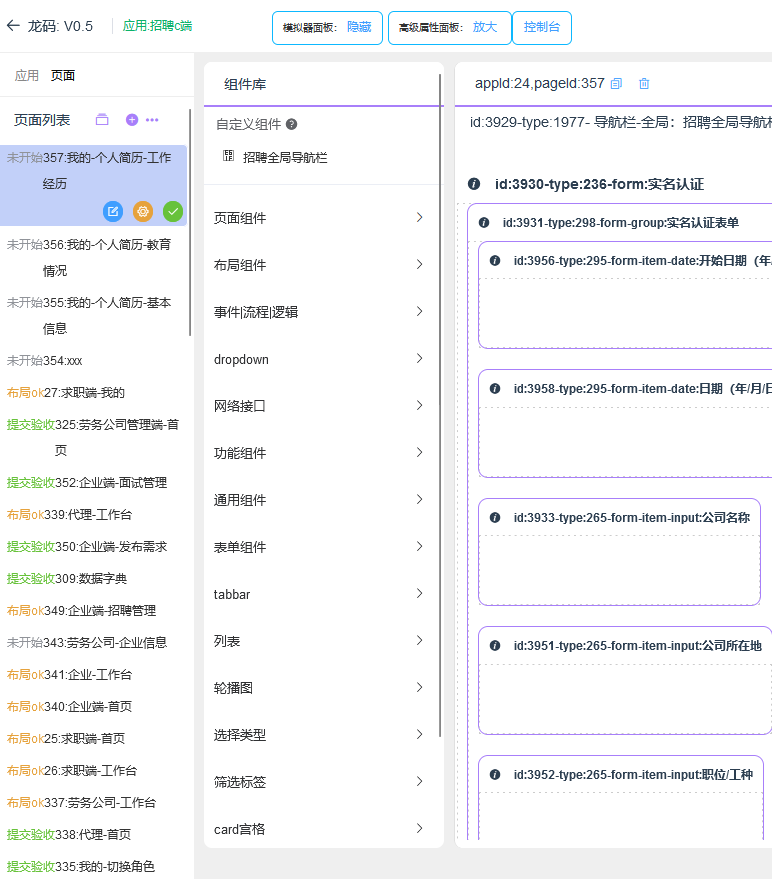Expand the 表单组件 category
This screenshot has height=881, width=772.
pyautogui.click(x=319, y=547)
